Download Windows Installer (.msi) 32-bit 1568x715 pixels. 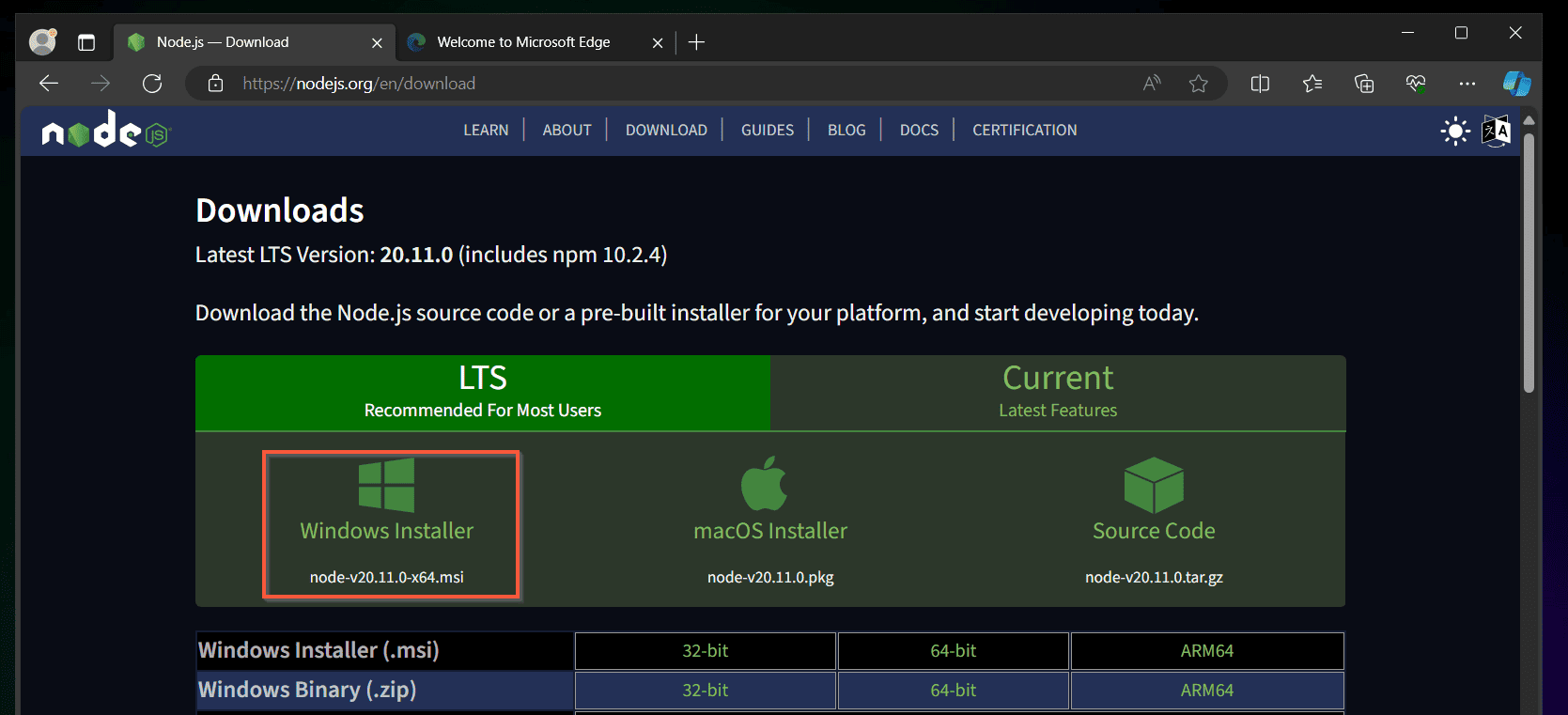click(706, 651)
